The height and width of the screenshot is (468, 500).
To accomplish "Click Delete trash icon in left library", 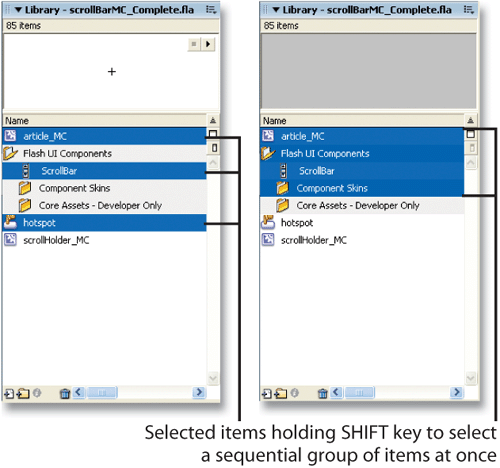I will pyautogui.click(x=65, y=394).
